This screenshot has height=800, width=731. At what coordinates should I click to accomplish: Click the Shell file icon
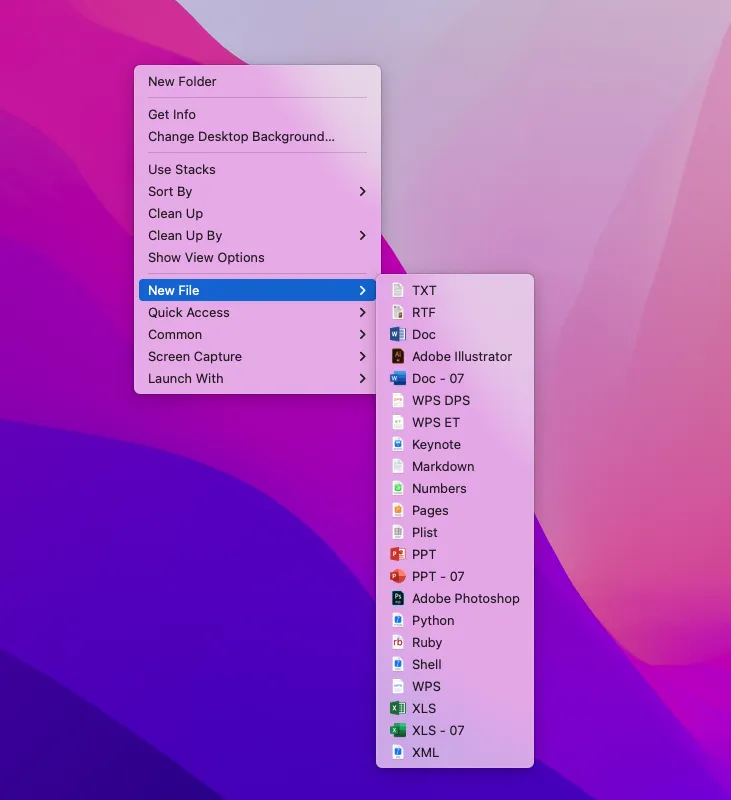coord(398,664)
